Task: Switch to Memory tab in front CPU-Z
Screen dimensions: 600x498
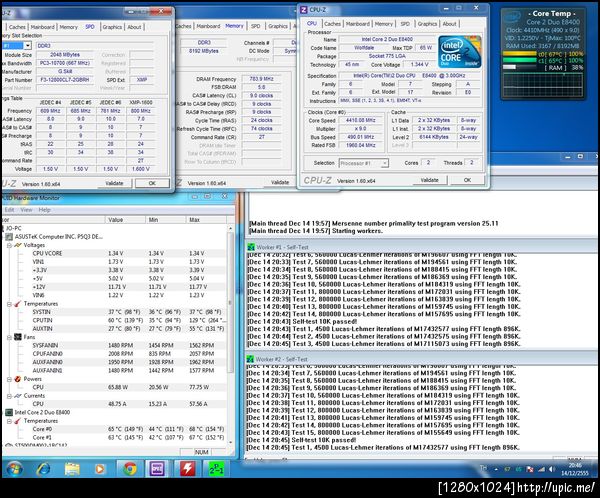Action: click(x=384, y=24)
